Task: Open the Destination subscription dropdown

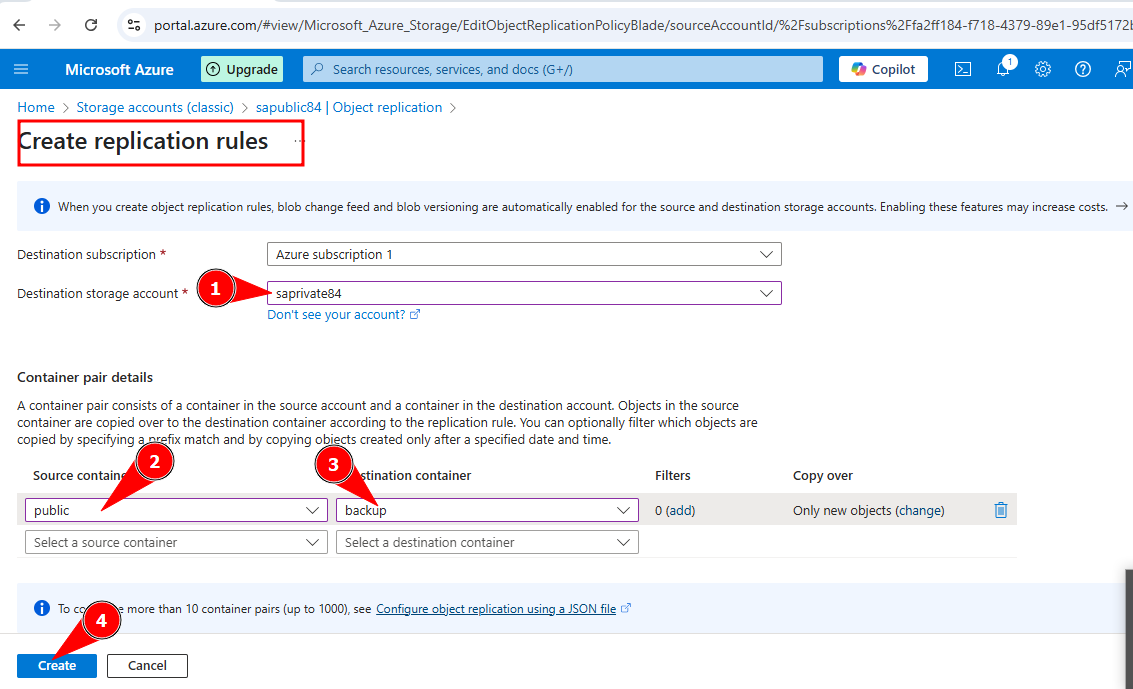Action: pyautogui.click(x=525, y=254)
